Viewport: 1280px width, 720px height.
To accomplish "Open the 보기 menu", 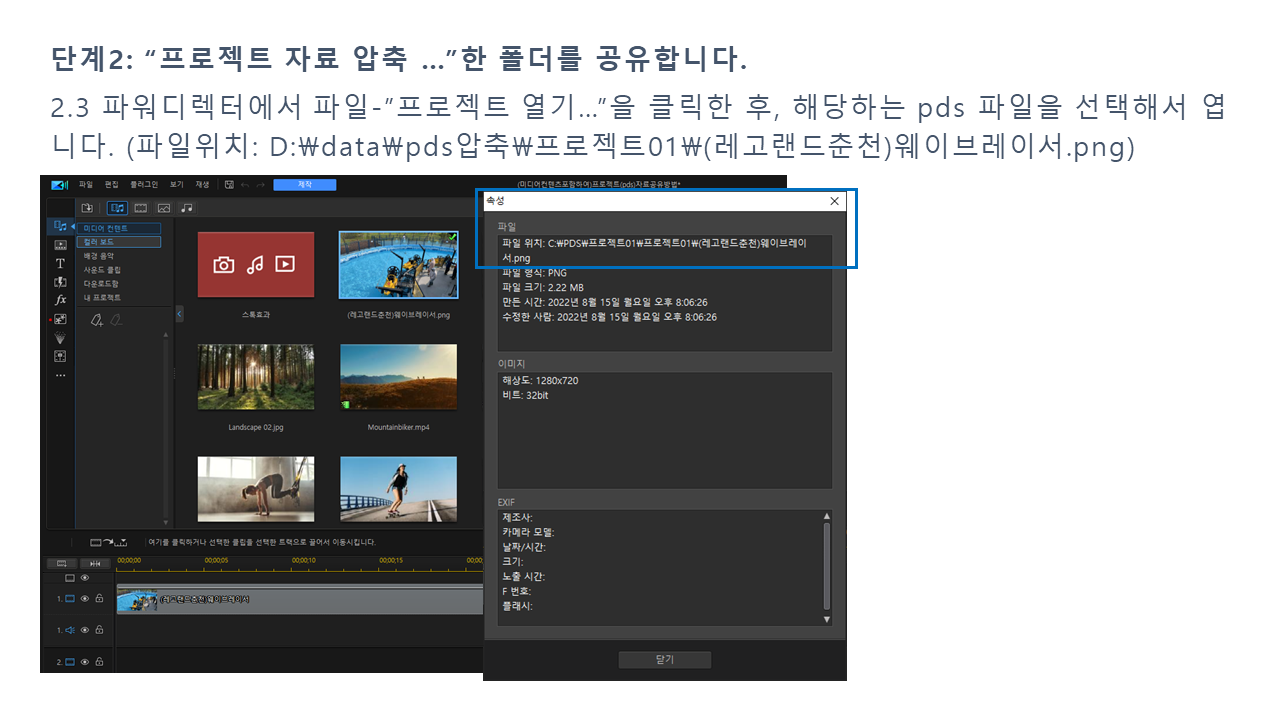I will click(x=177, y=185).
